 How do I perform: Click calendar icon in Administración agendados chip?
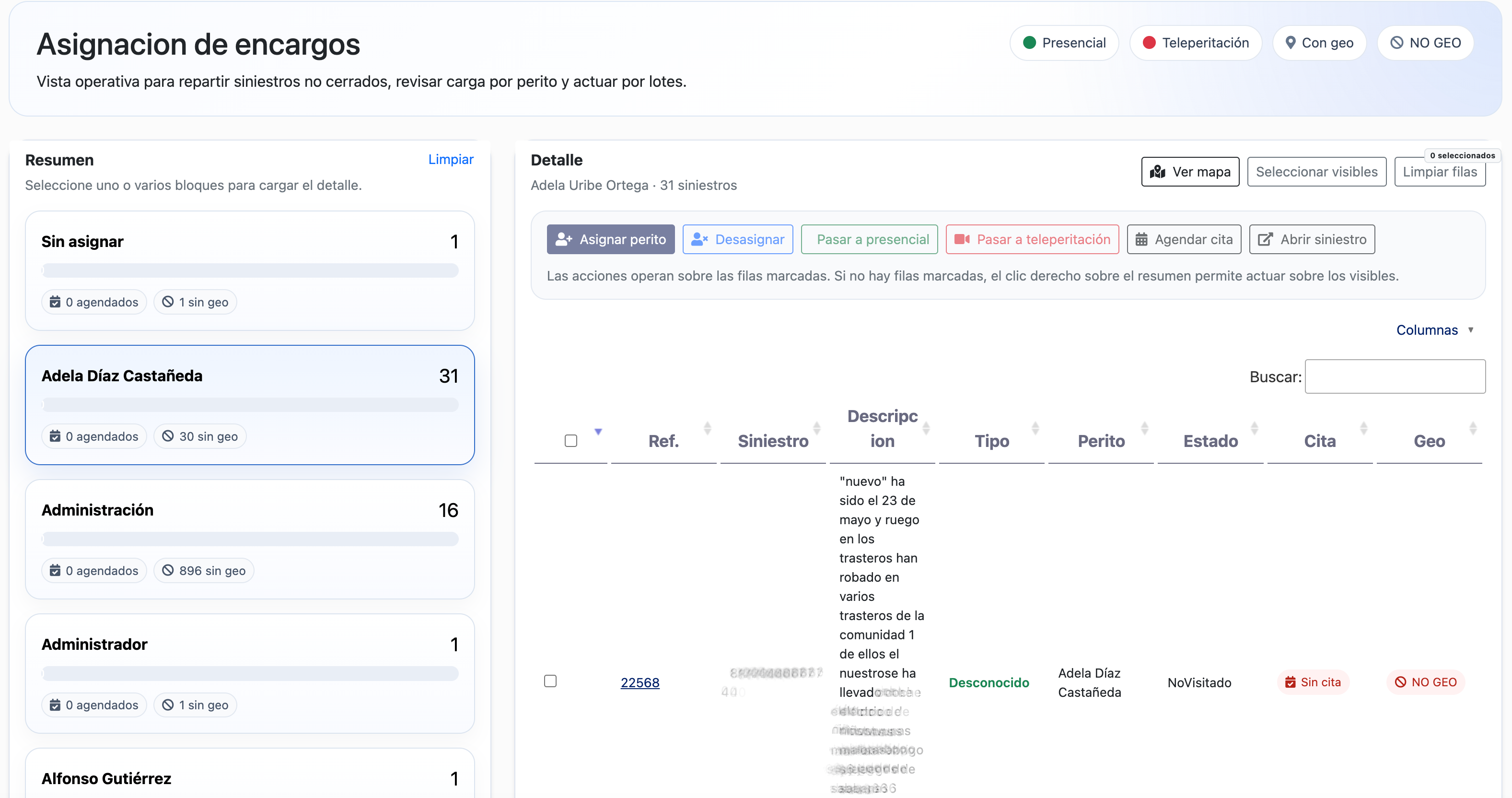point(55,570)
